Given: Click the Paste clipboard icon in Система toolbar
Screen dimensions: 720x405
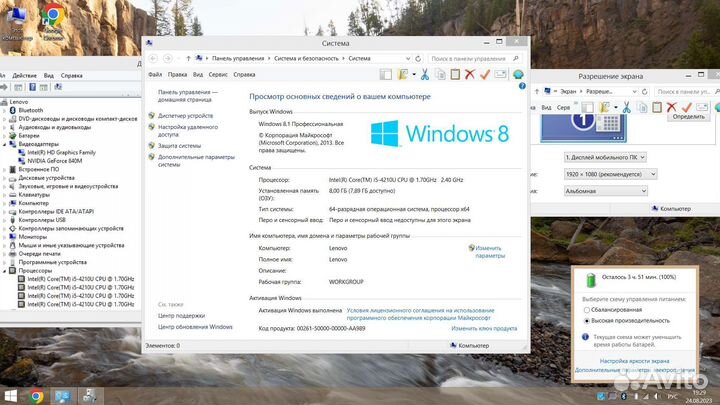Looking at the screenshot, I should (455, 74).
